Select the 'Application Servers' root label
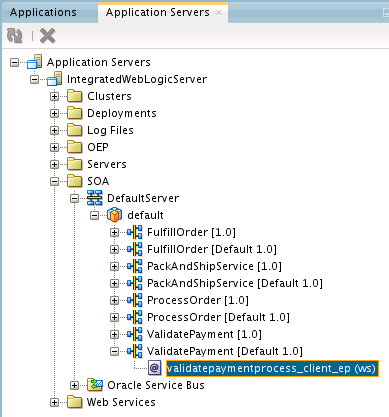This screenshot has height=417, width=389. click(x=99, y=62)
